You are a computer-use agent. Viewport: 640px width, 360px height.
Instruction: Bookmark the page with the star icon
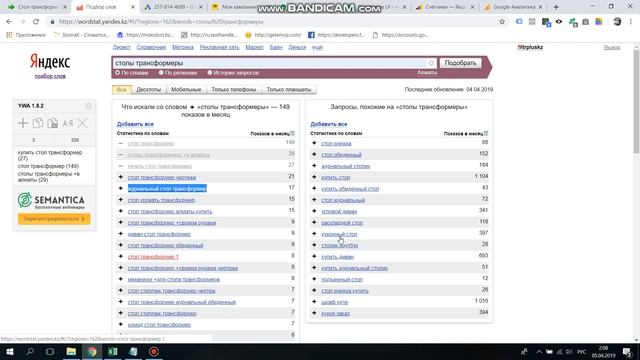point(502,22)
